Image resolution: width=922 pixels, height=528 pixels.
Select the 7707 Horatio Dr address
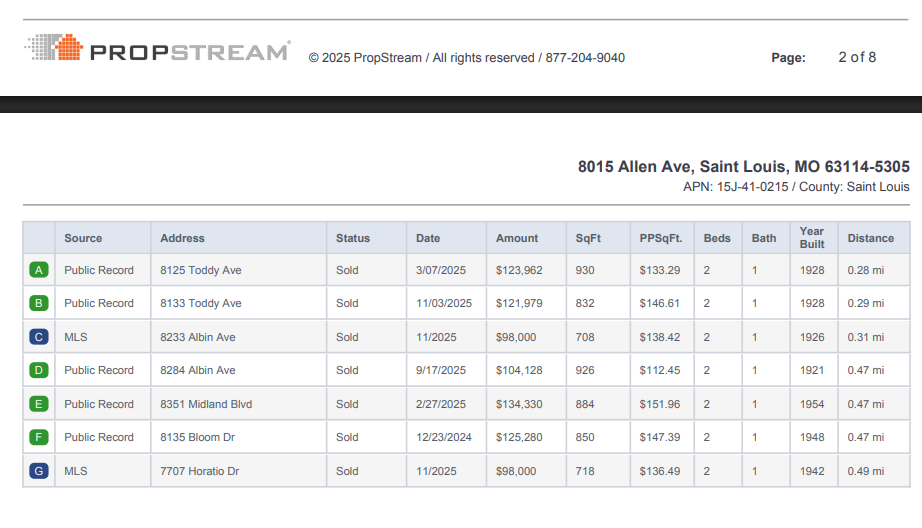200,471
